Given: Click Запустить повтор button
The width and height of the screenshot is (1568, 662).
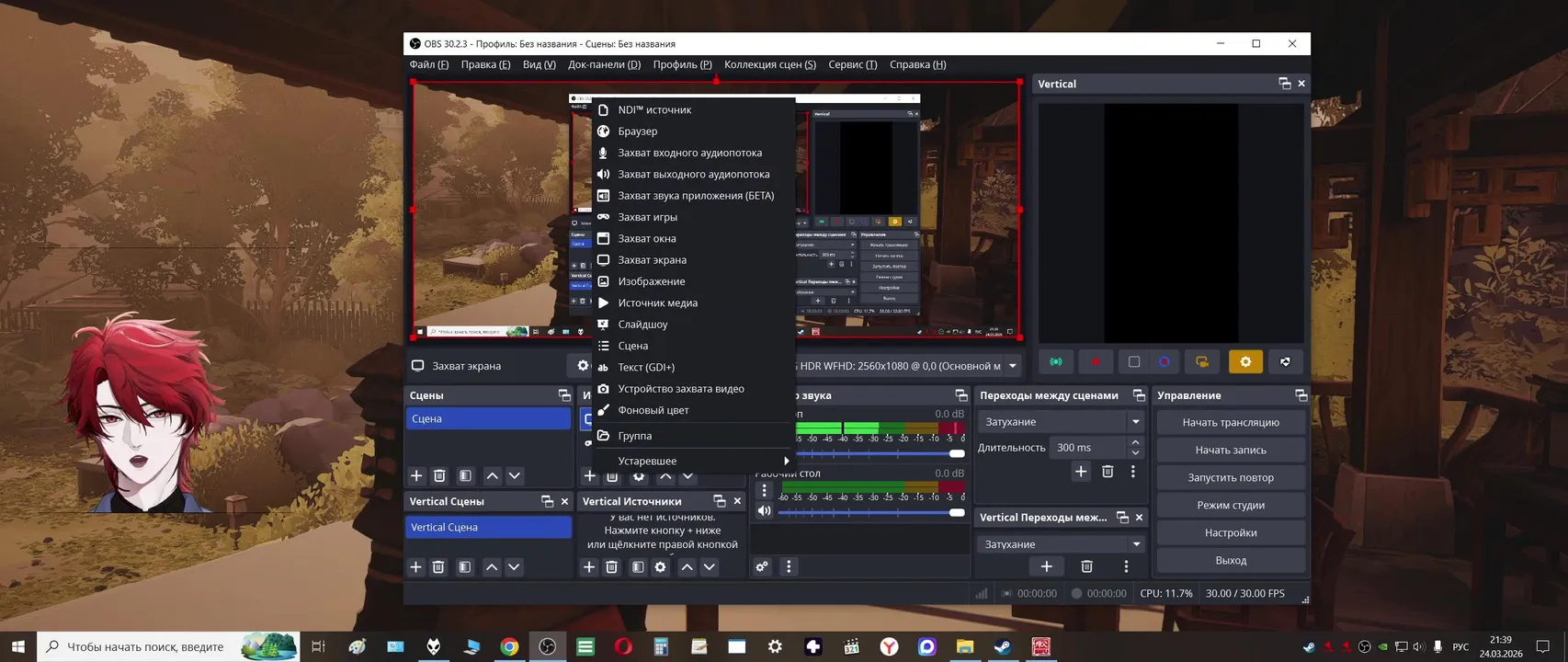Looking at the screenshot, I should [1231, 477].
